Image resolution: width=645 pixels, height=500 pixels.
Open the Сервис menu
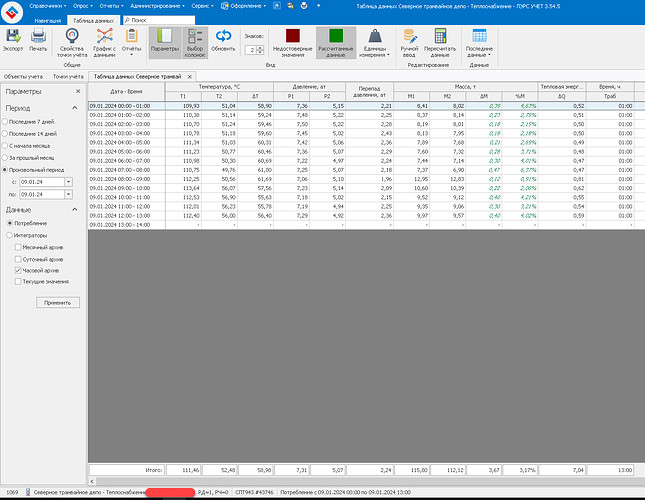coord(202,6)
